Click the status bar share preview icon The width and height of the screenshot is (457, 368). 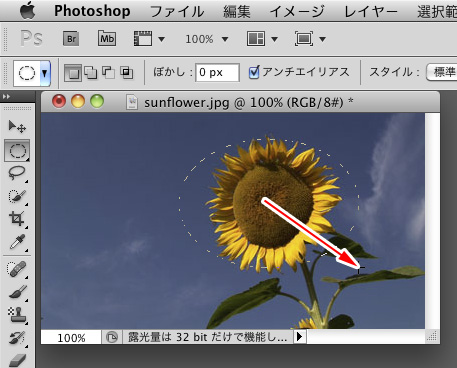coord(112,337)
